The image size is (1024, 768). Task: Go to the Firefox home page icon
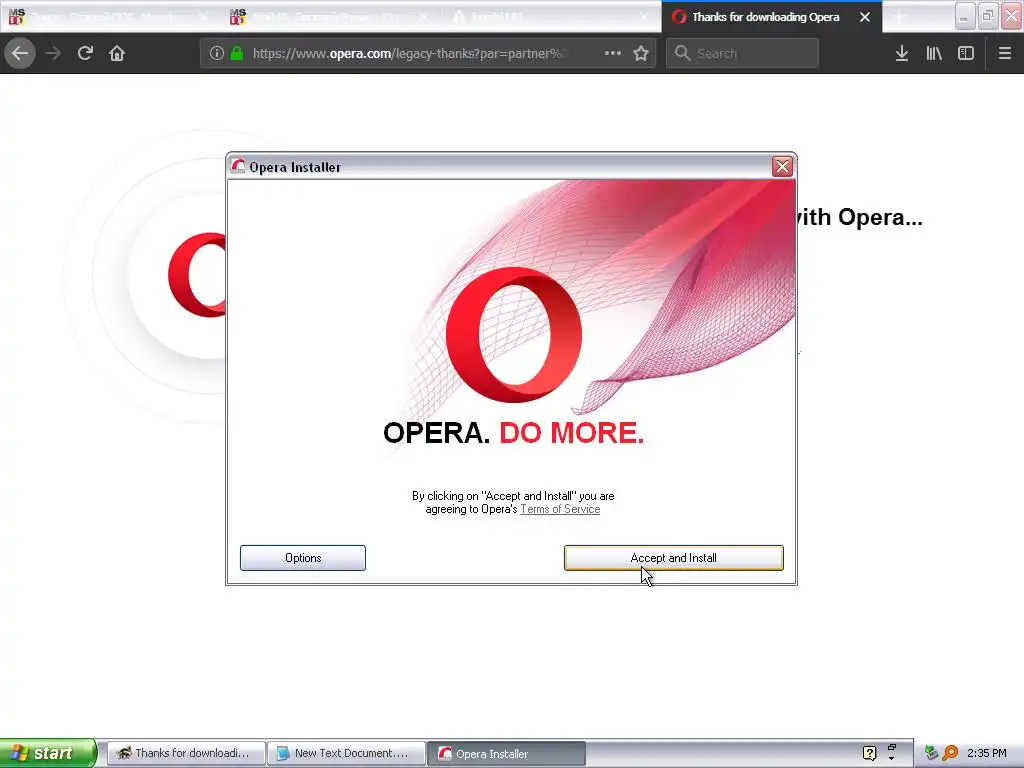click(117, 53)
